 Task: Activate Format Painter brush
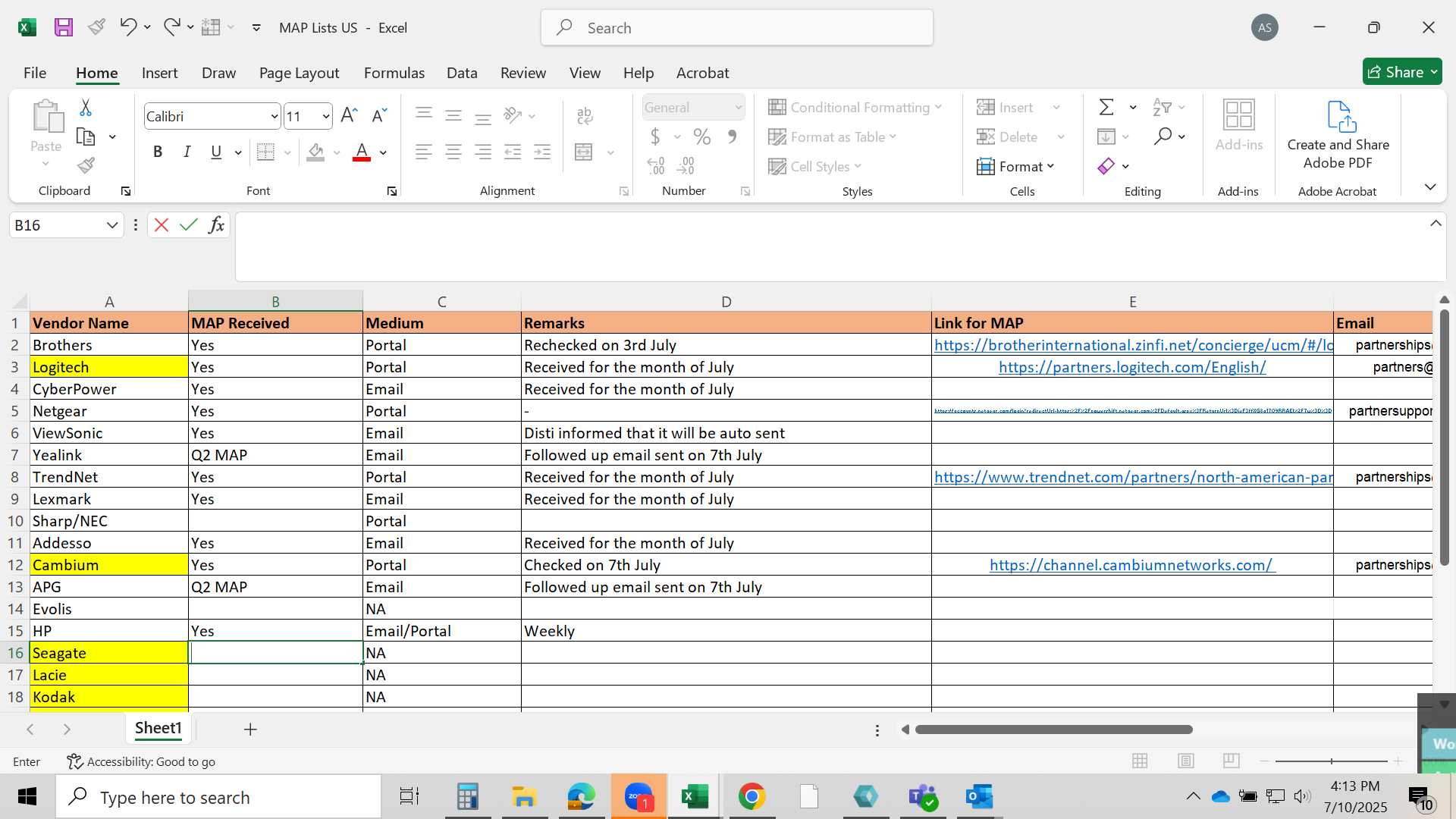(86, 165)
